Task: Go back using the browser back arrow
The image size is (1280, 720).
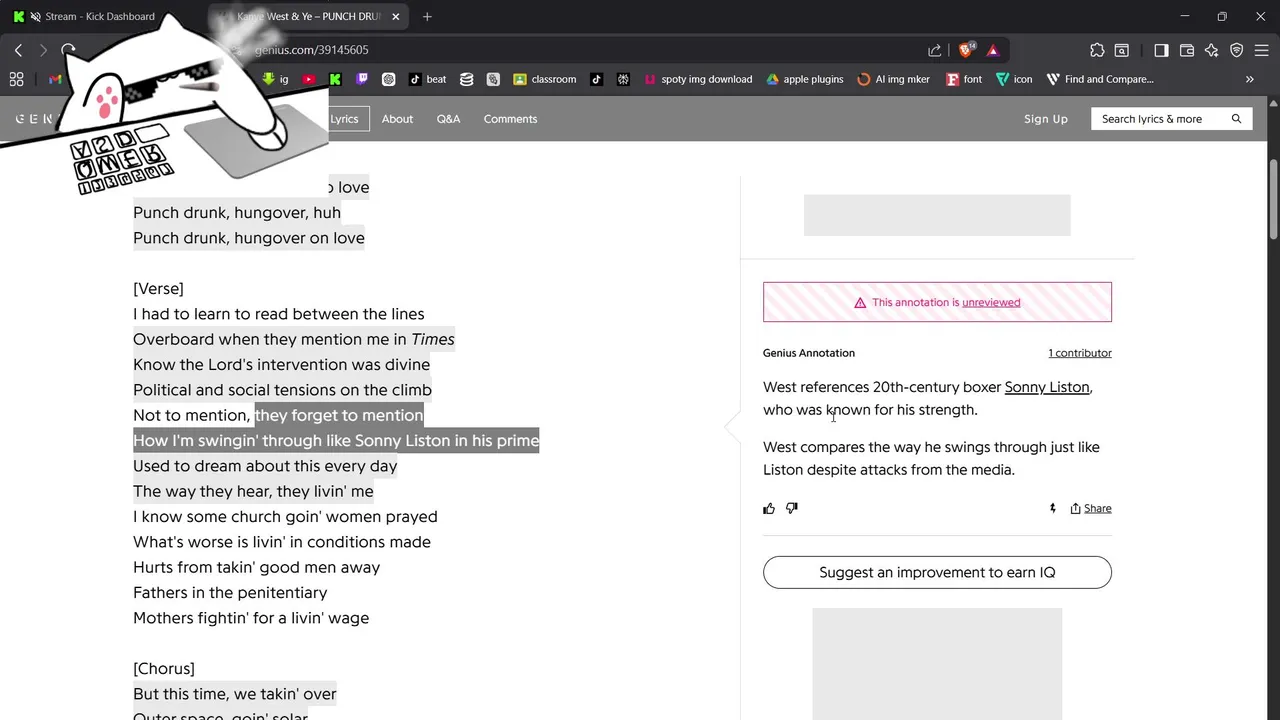Action: (x=18, y=50)
